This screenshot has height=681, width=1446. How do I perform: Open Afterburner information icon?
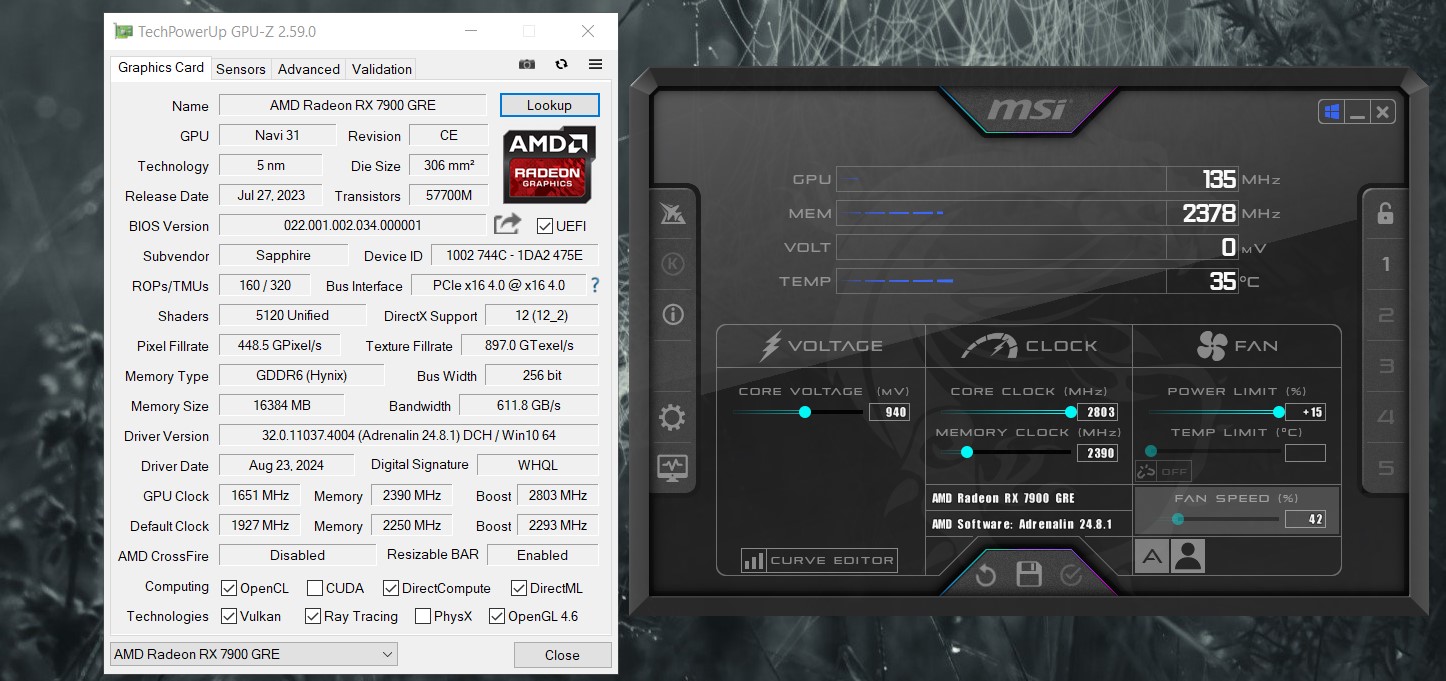673,315
